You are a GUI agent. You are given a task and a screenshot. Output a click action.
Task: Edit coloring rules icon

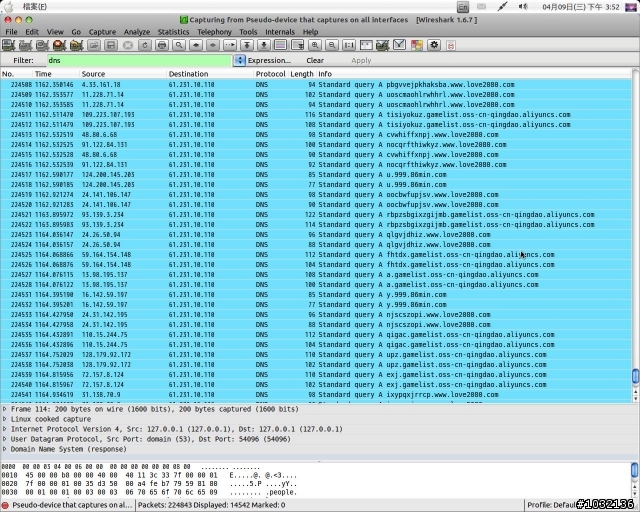417,45
